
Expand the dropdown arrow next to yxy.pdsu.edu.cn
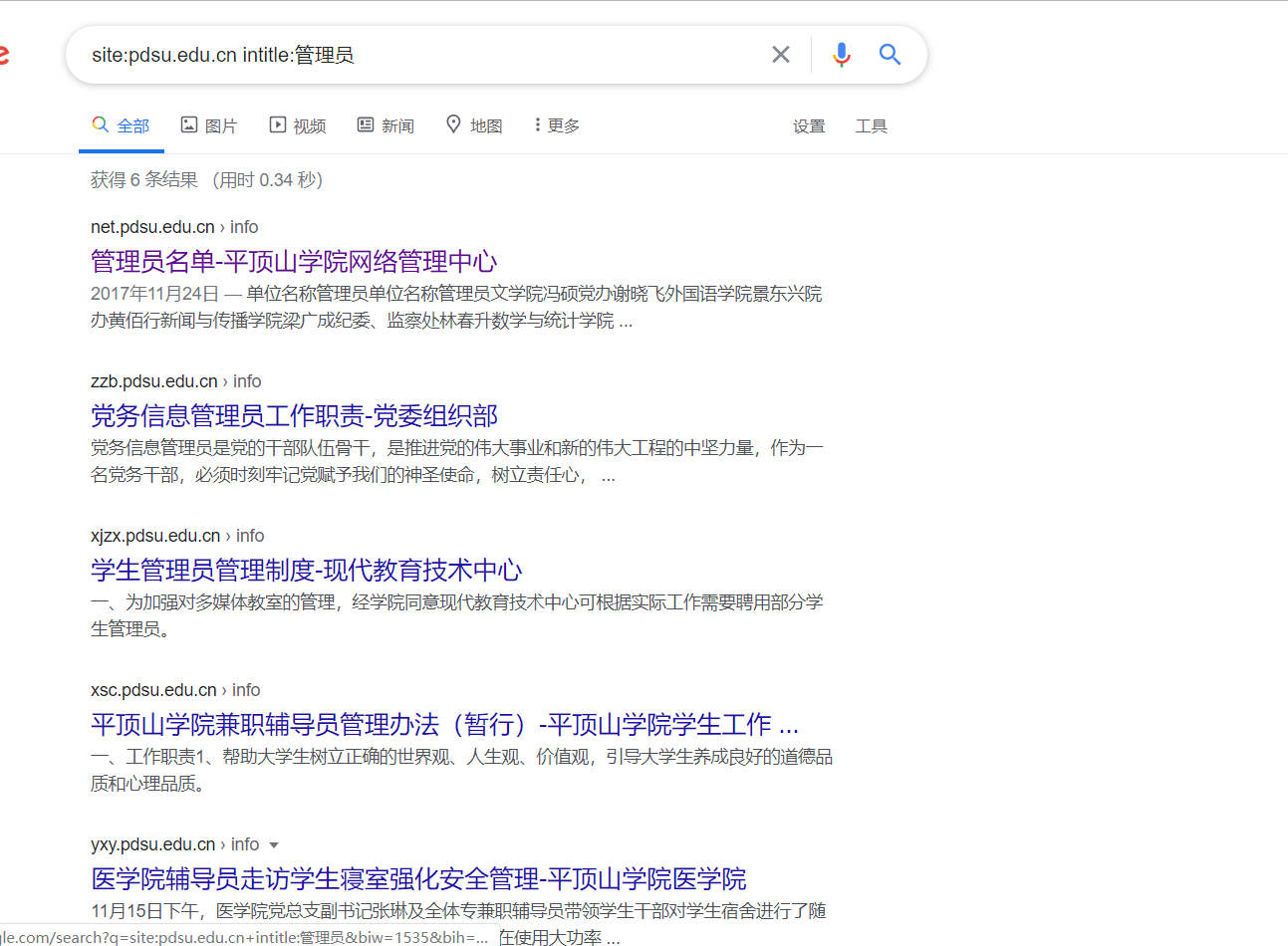pos(274,845)
